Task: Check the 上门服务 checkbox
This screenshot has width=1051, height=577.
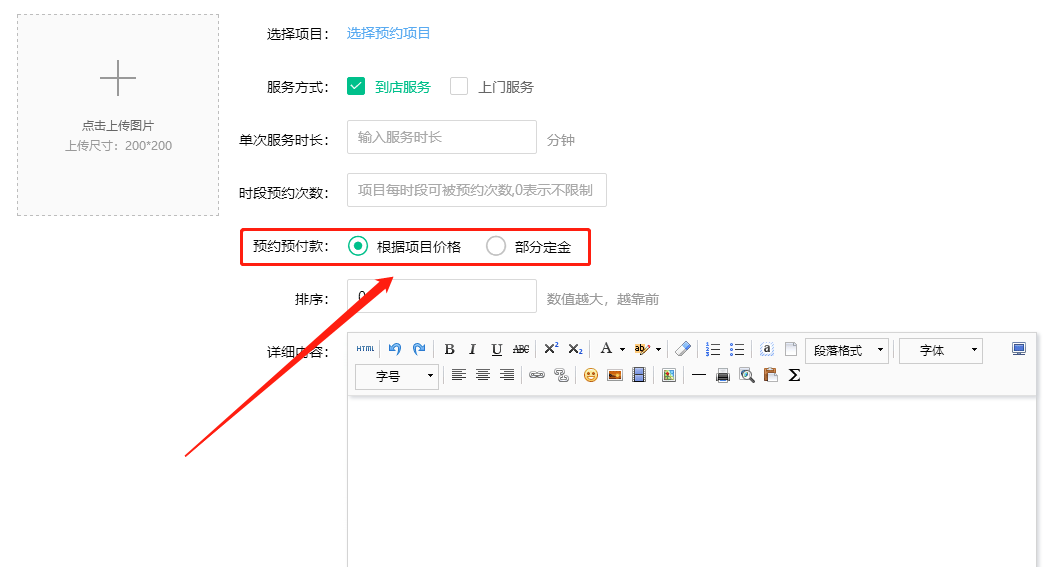Action: point(458,86)
